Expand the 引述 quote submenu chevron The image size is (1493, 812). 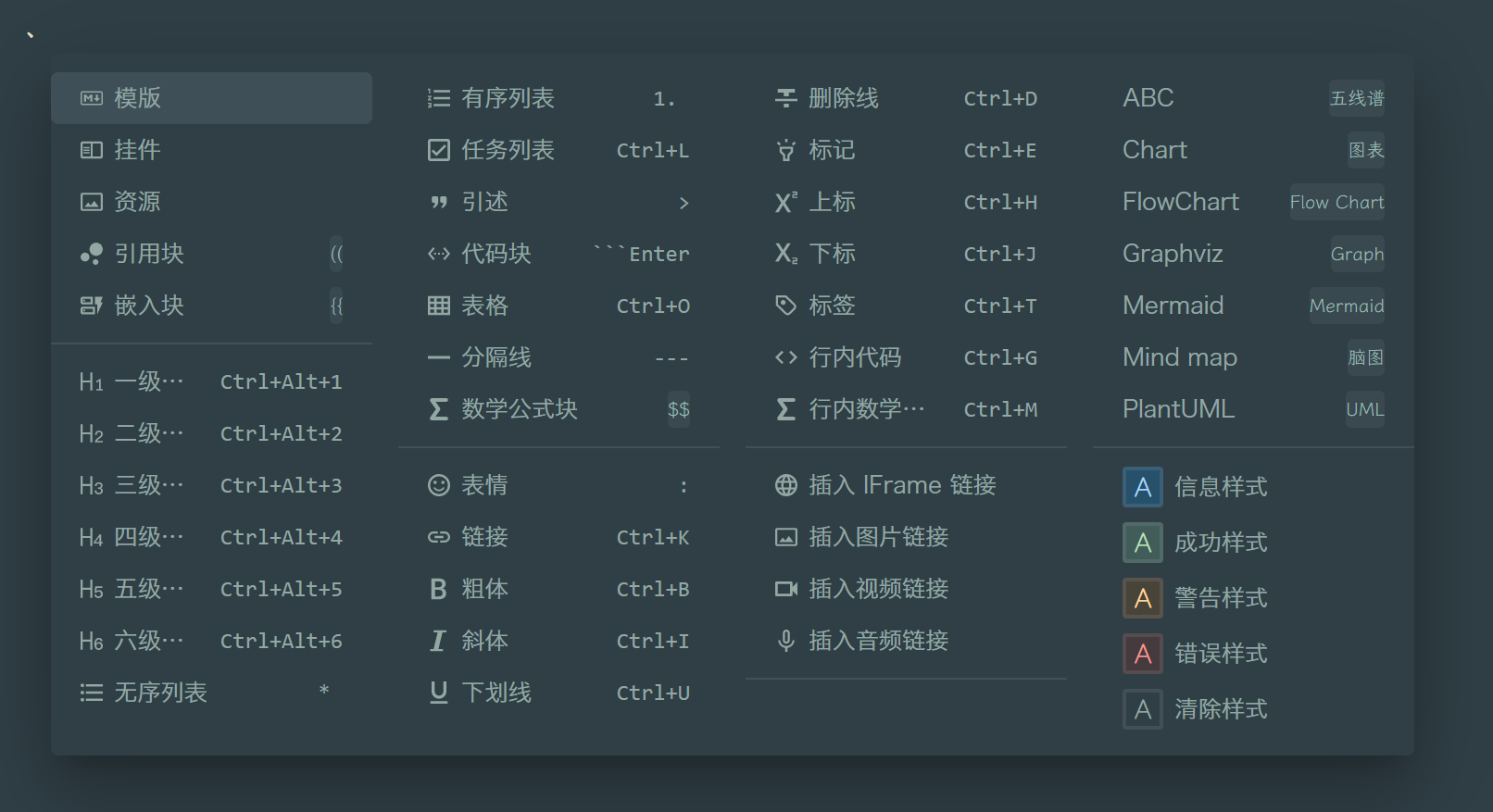pos(684,202)
